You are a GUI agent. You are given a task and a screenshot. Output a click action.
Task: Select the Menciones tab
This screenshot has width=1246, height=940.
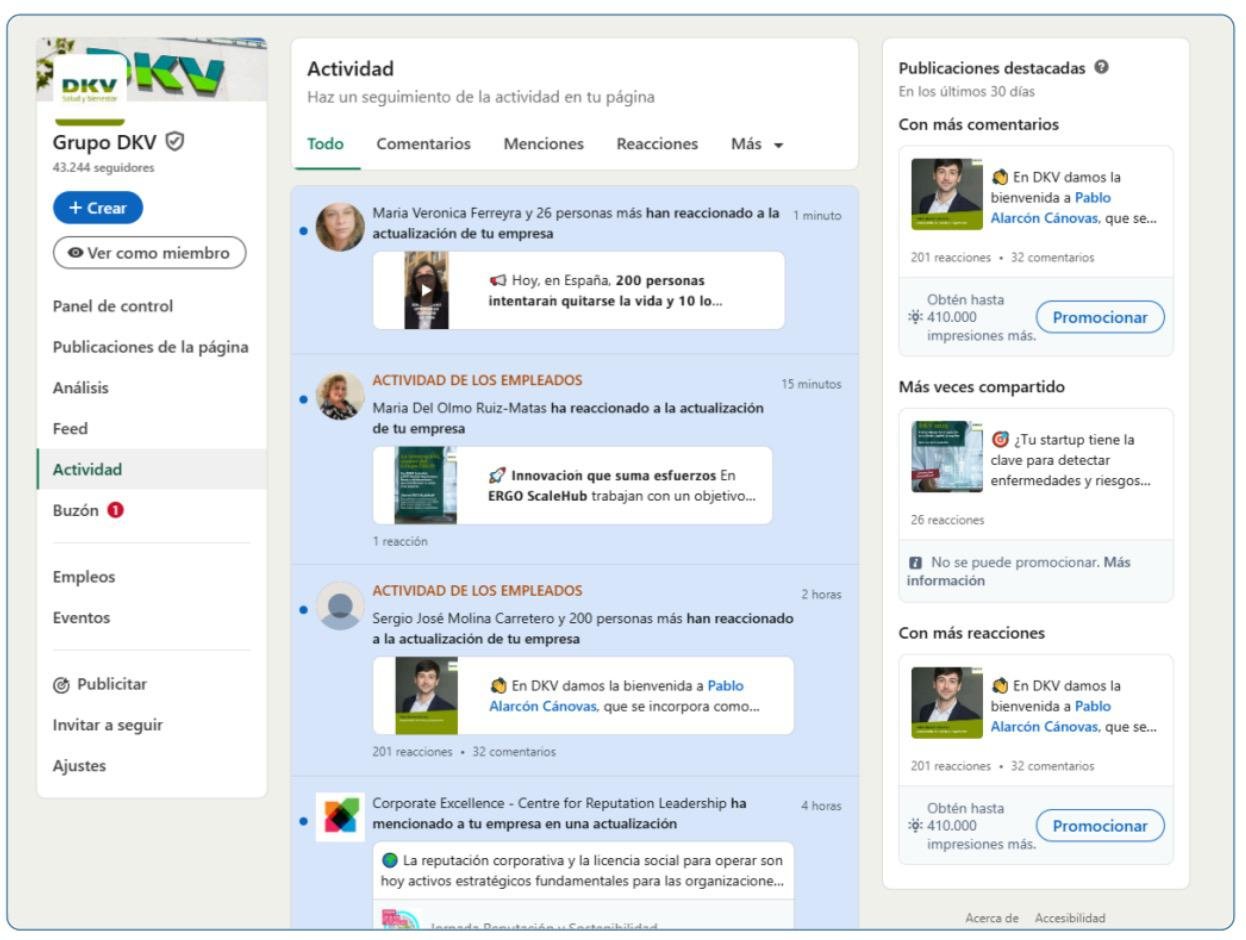(543, 144)
